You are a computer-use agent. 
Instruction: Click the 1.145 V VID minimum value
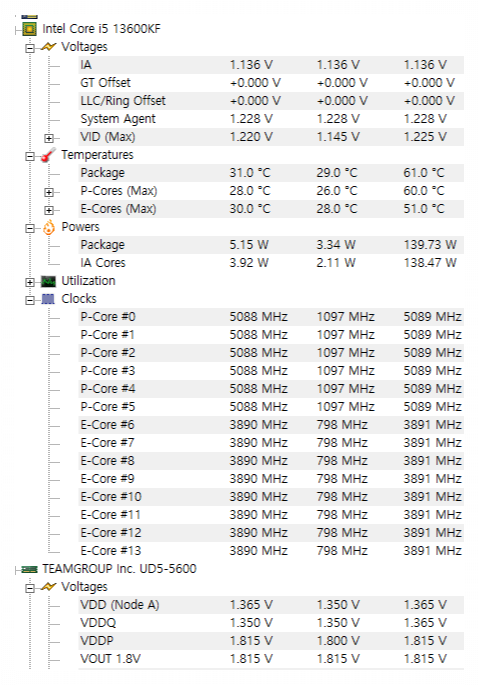click(x=338, y=137)
